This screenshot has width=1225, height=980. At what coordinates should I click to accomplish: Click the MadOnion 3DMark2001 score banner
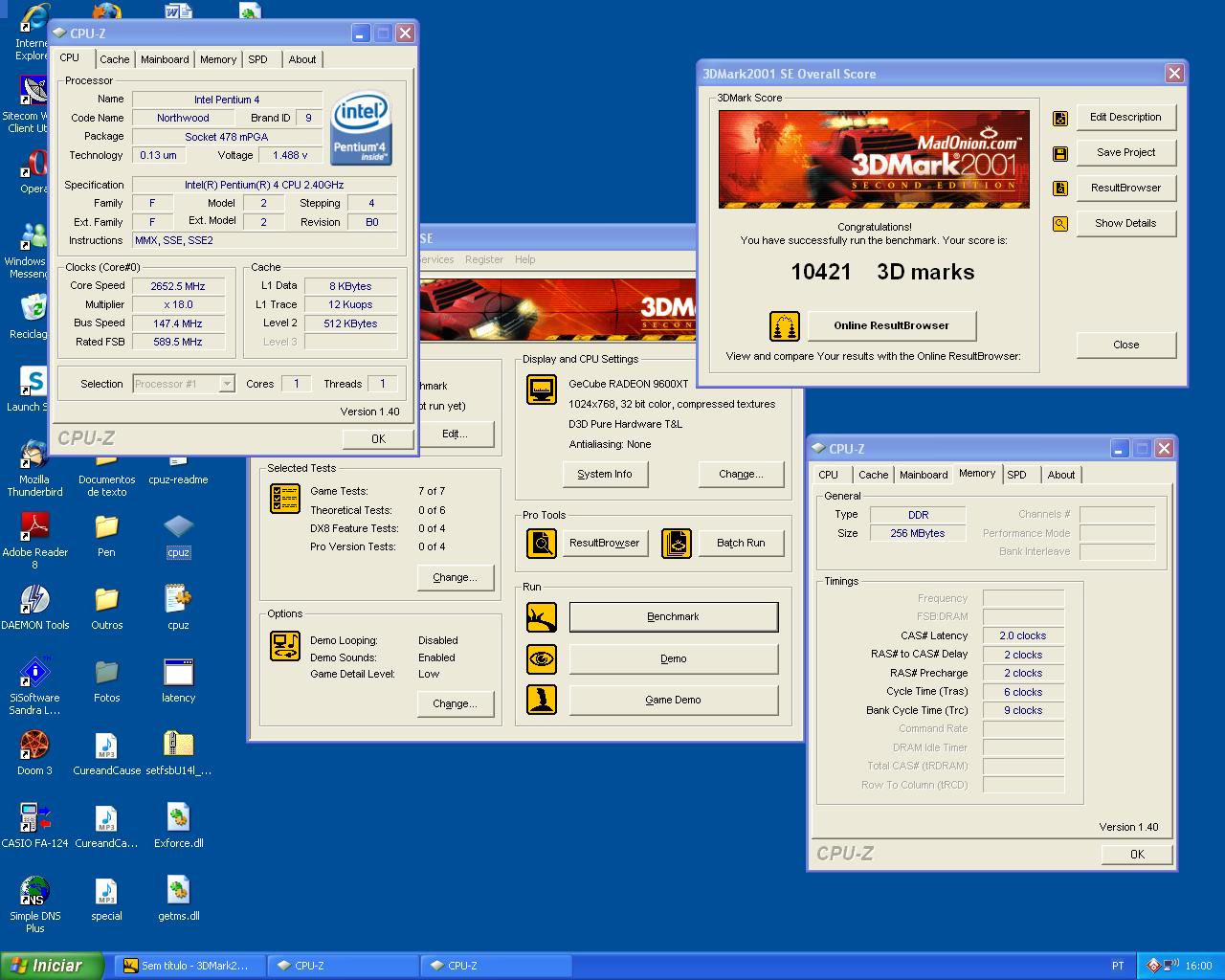874,159
